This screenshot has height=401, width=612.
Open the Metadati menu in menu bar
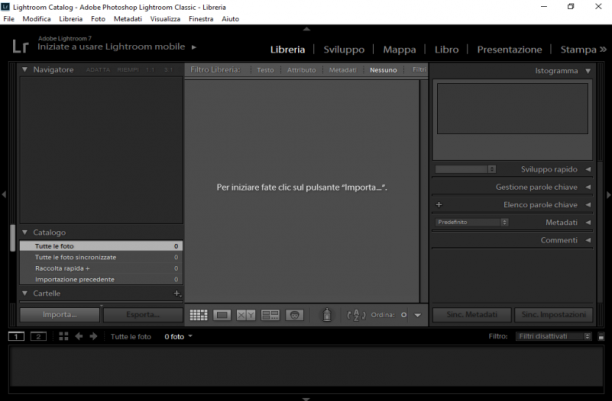point(128,19)
